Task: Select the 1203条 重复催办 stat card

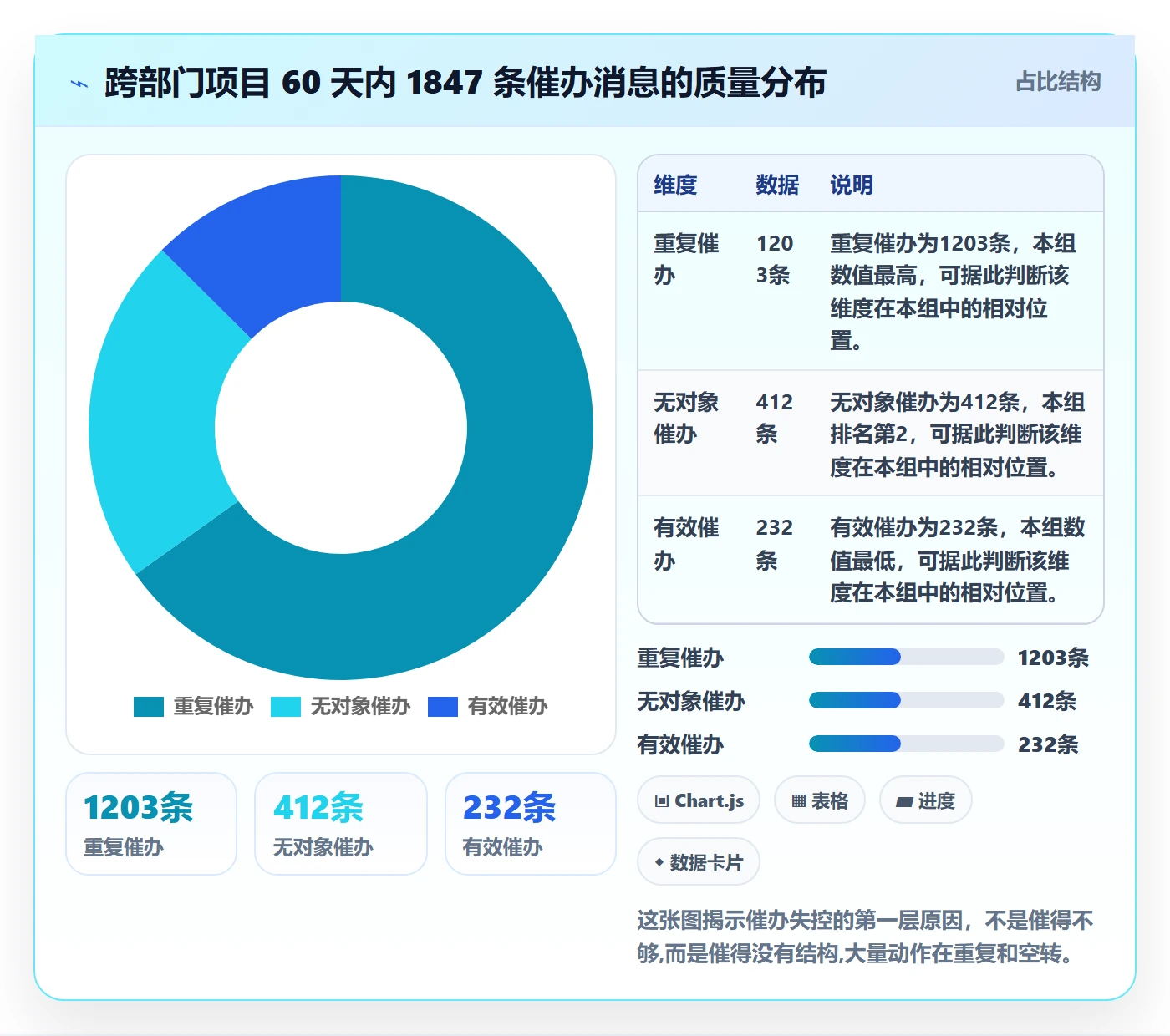Action: pos(151,824)
